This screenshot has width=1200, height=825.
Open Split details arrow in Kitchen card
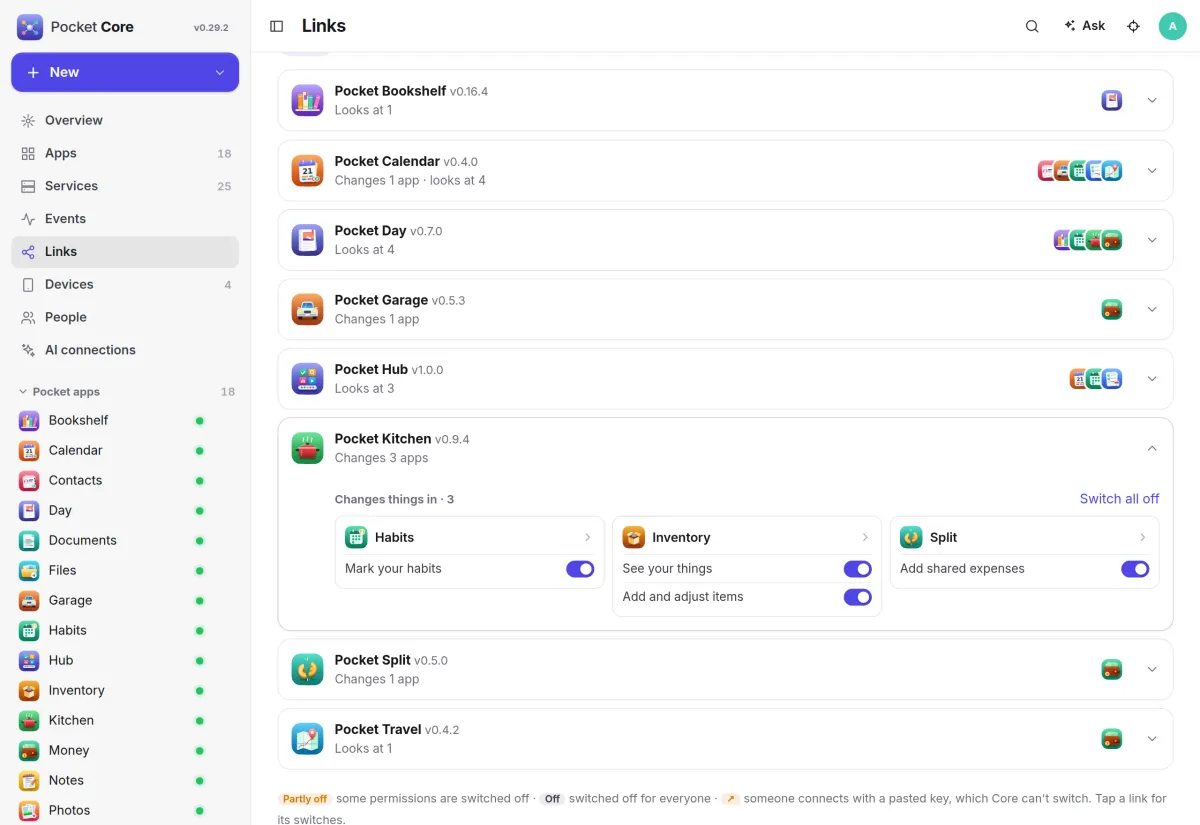point(1142,537)
